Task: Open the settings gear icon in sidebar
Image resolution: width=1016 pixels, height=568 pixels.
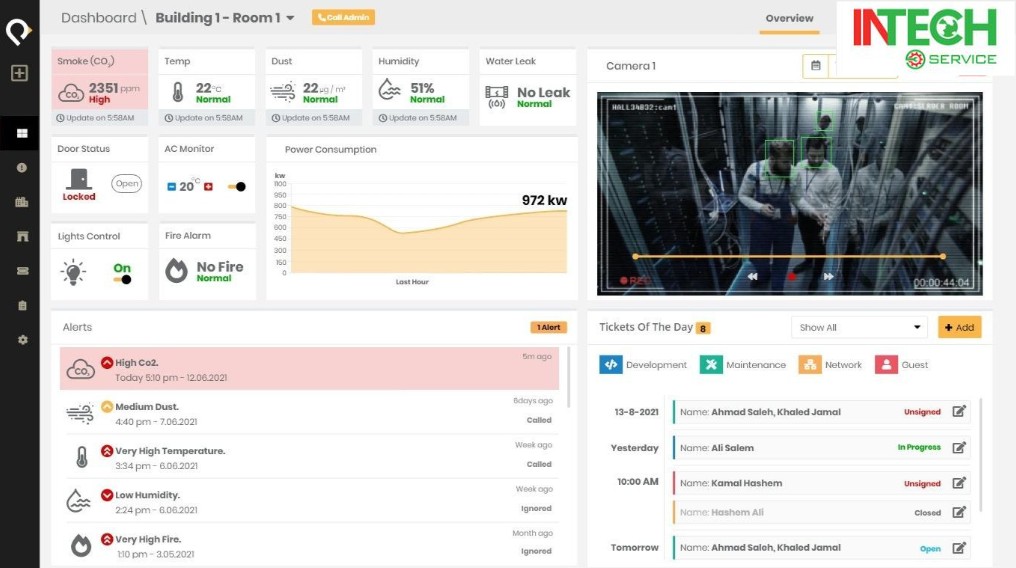Action: coord(23,339)
